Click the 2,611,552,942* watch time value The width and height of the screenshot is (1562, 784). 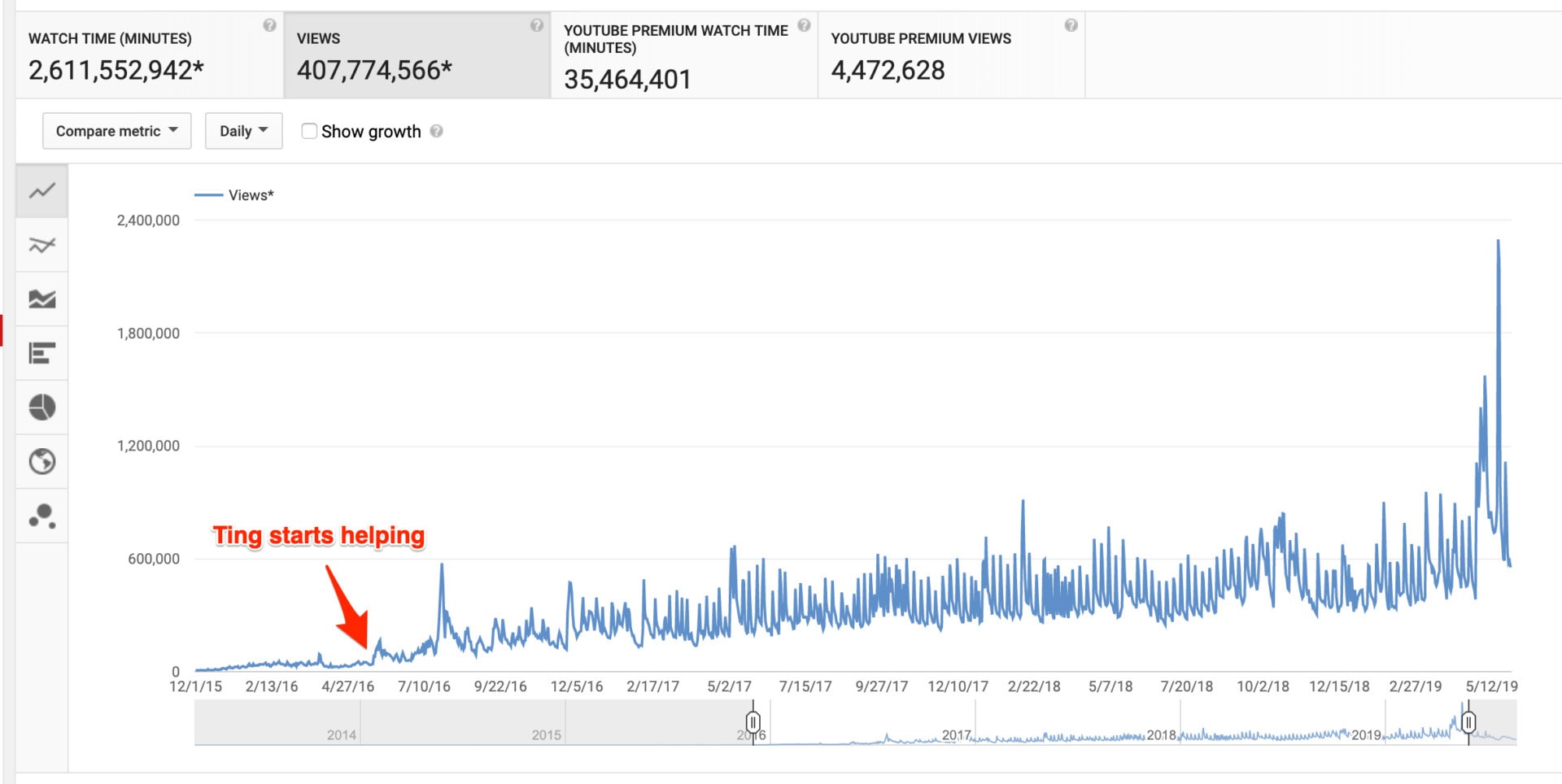[x=116, y=71]
